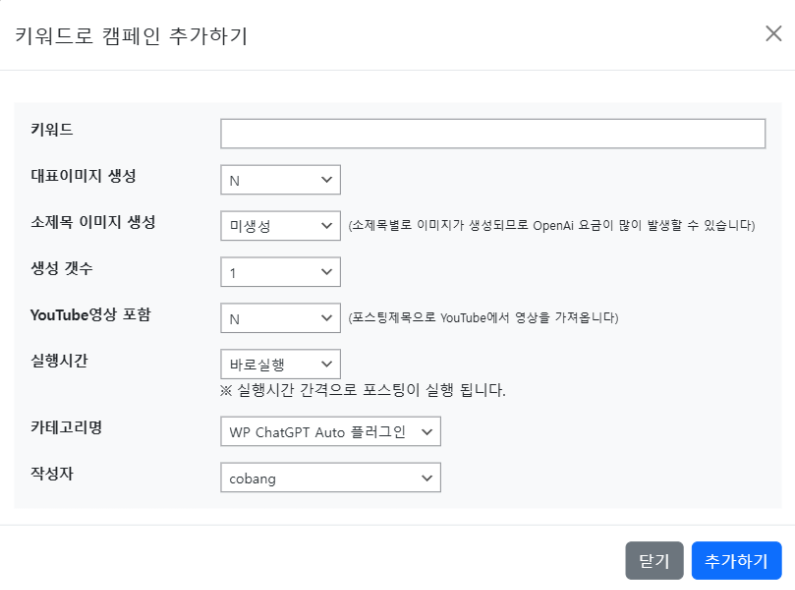Click the 실행시간 label text
795x590 pixels.
[59, 361]
